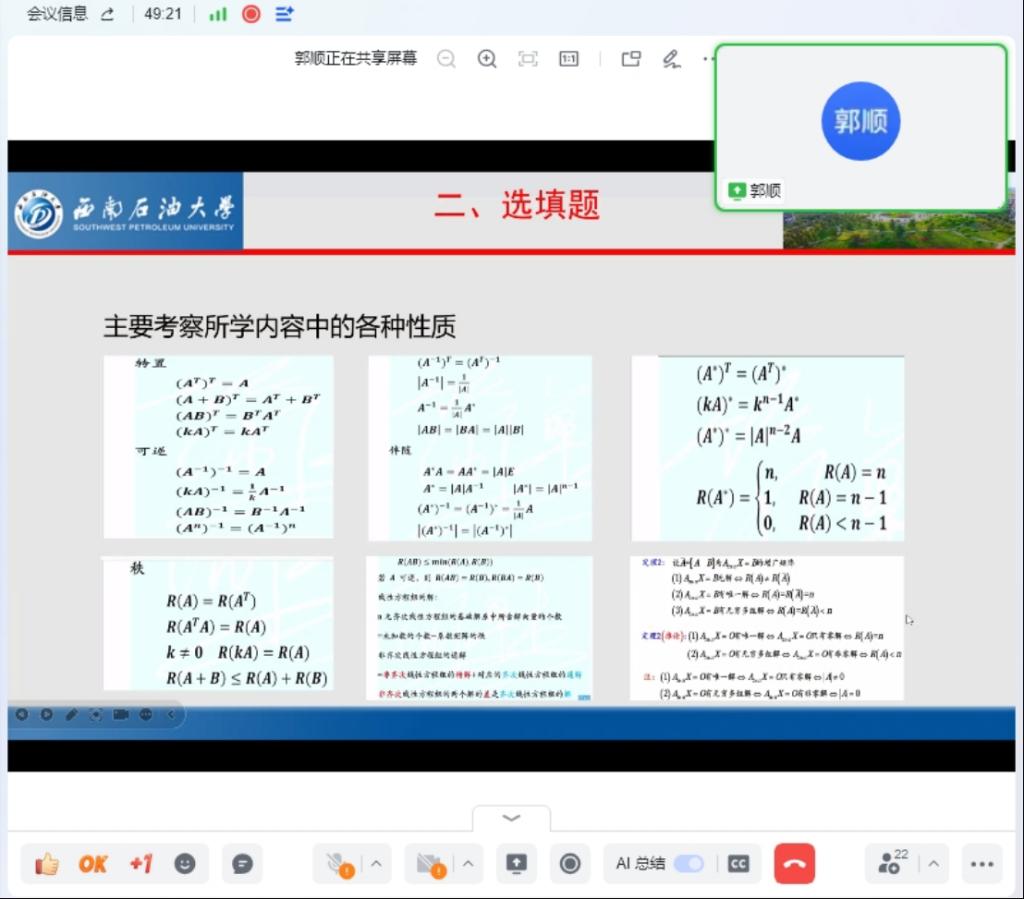Expand camera options arrow
Viewport: 1024px width, 899px height.
(468, 864)
